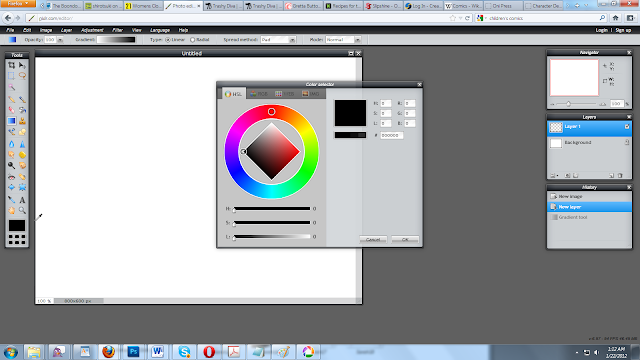Image resolution: width=640 pixels, height=360 pixels.
Task: Click the Navigator zoom slider
Action: tap(577, 104)
